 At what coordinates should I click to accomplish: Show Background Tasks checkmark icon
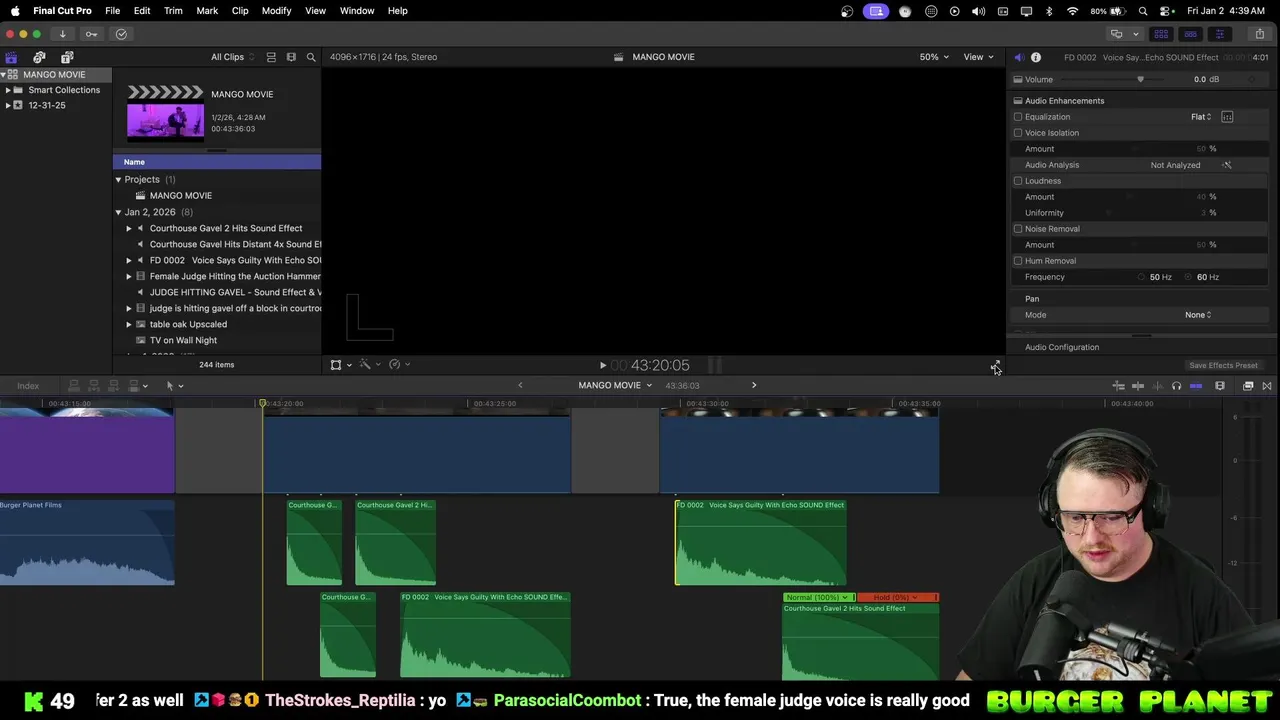(121, 34)
